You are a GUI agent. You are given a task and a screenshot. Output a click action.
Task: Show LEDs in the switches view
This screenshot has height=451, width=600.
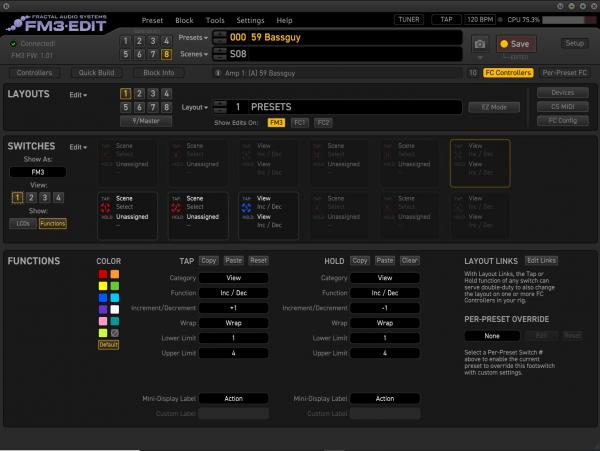23,223
